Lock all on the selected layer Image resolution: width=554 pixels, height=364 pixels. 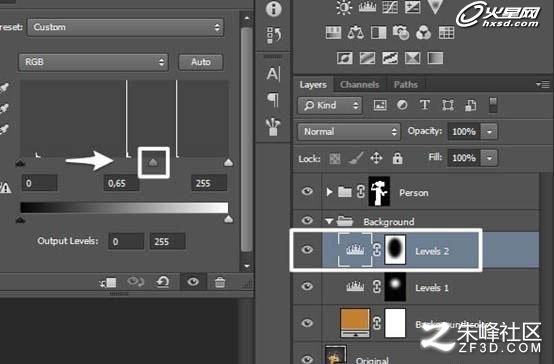[397, 158]
